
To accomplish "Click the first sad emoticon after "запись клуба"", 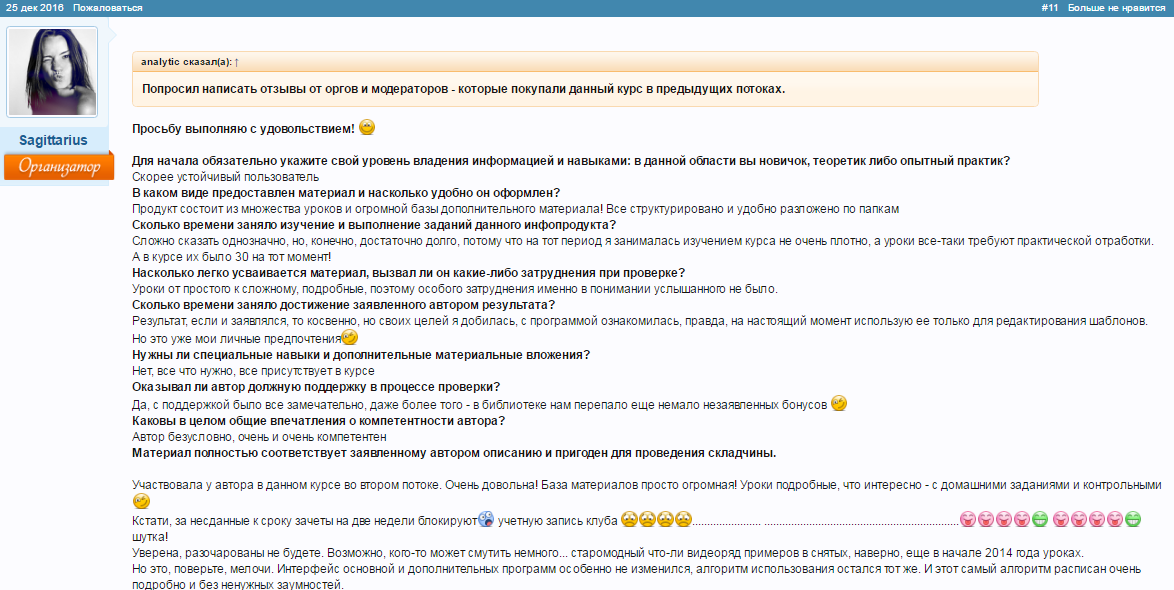I will 629,519.
